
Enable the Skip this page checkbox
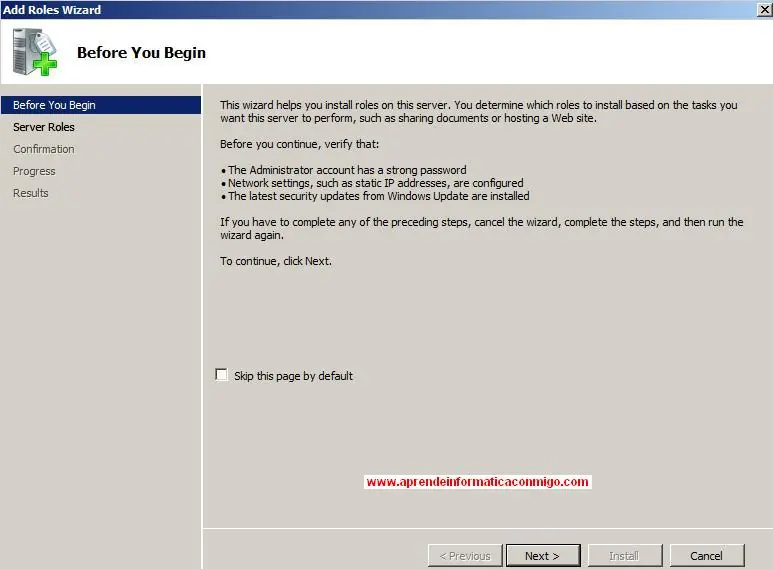coord(222,375)
